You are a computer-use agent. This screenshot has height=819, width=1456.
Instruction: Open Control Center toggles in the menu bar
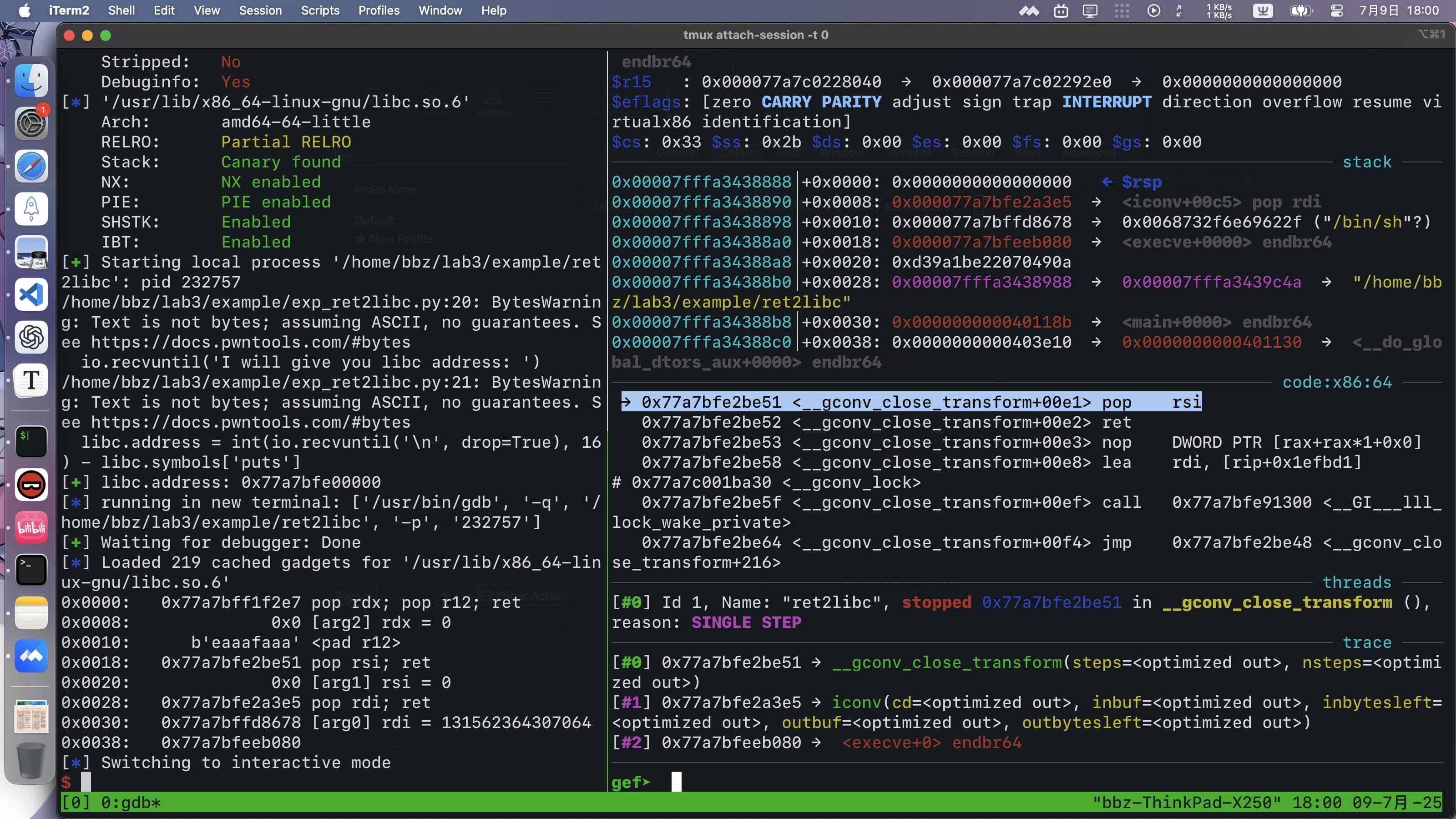(1336, 11)
